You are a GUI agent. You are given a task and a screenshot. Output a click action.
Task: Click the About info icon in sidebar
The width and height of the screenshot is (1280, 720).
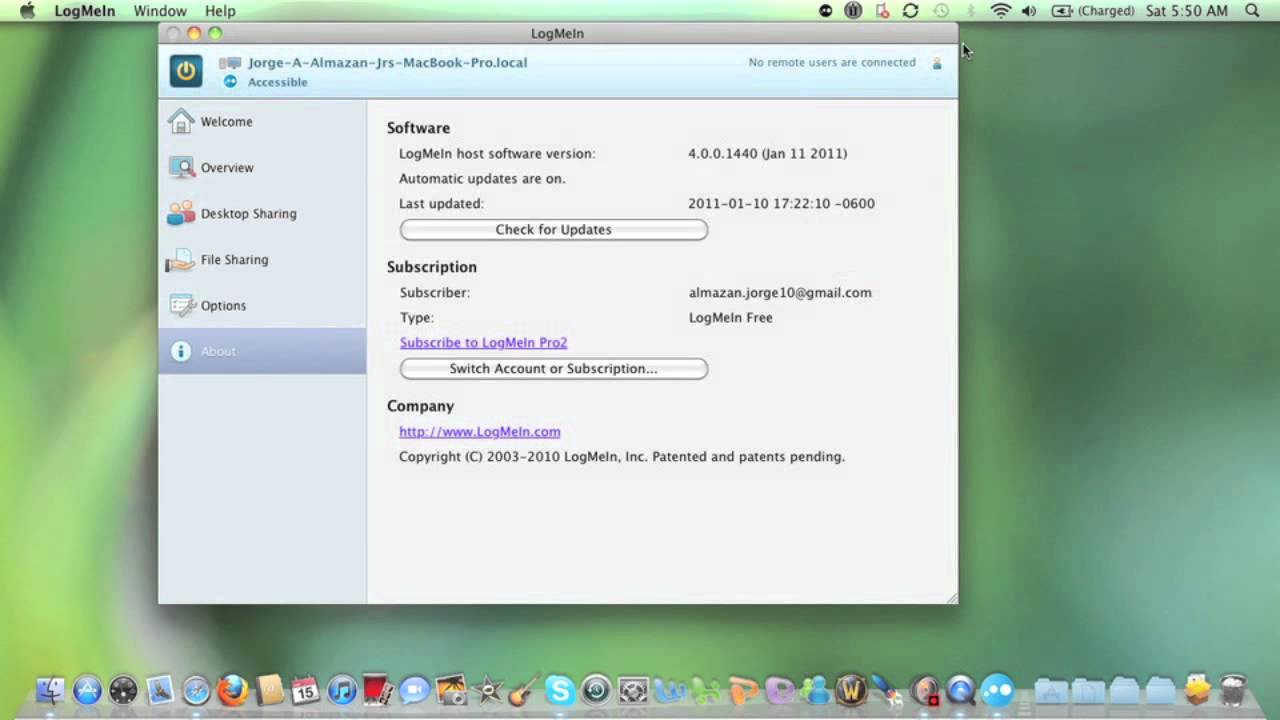point(181,351)
